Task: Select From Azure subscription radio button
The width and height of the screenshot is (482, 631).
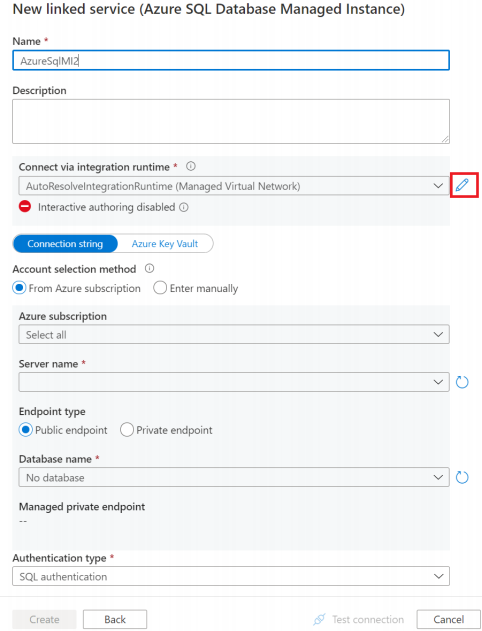Action: (x=19, y=288)
